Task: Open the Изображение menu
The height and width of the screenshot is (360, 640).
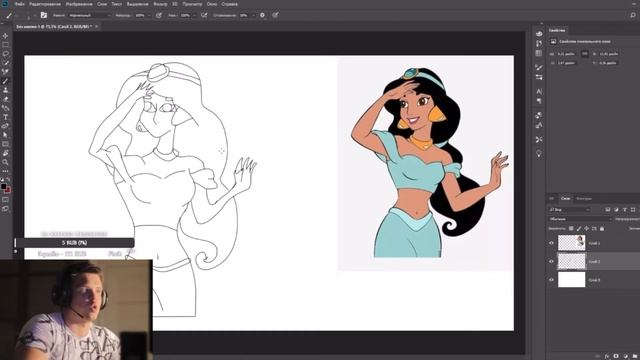Action: [79, 4]
